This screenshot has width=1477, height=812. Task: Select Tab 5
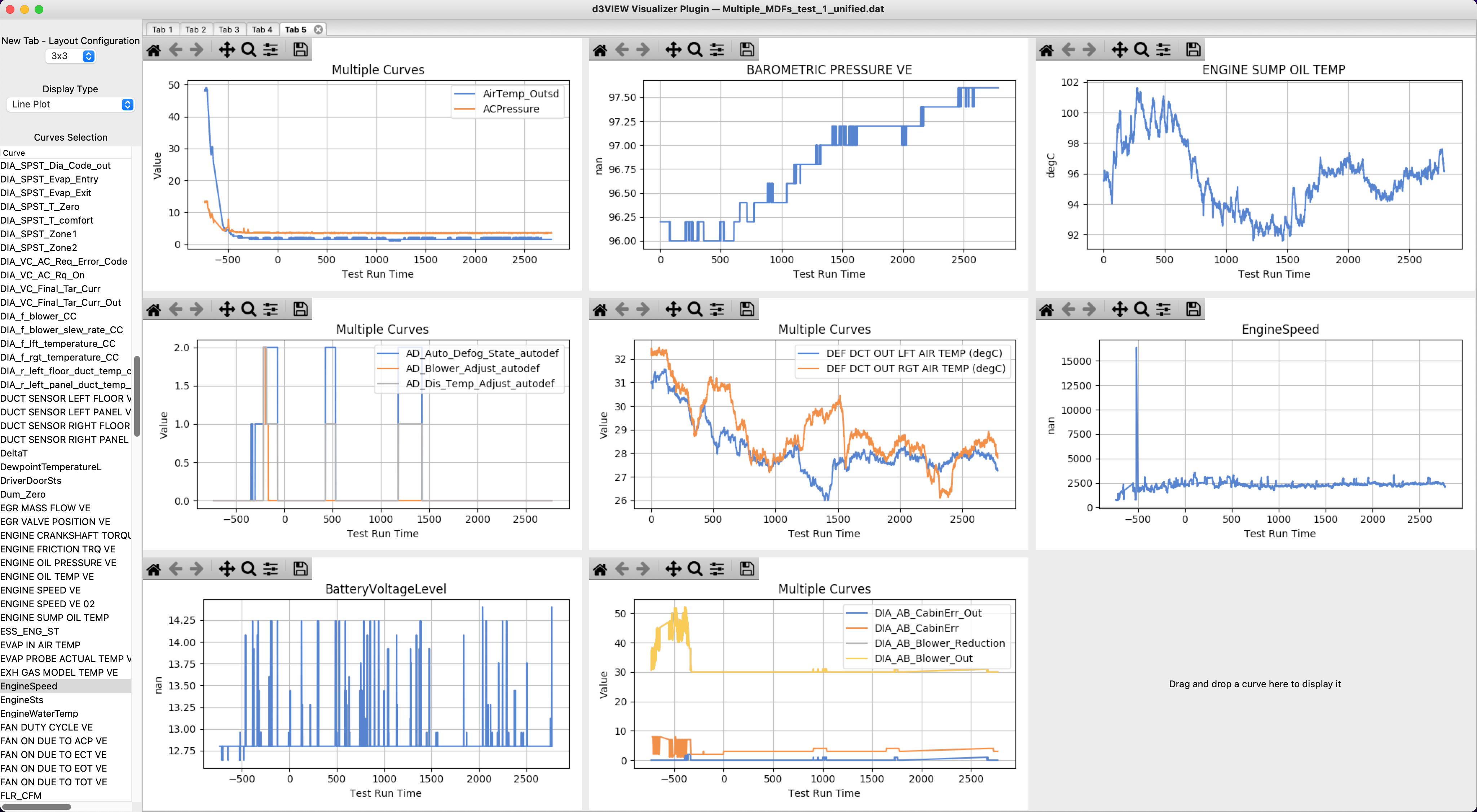(x=295, y=29)
